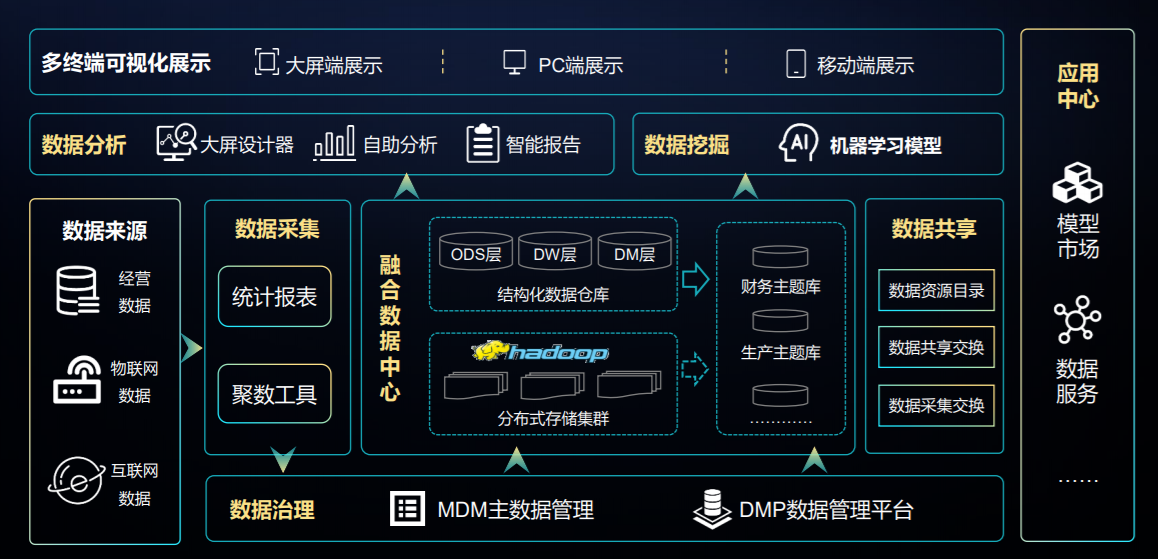Click the 分布式存储集群 label
Image resolution: width=1158 pixels, height=559 pixels.
point(553,421)
